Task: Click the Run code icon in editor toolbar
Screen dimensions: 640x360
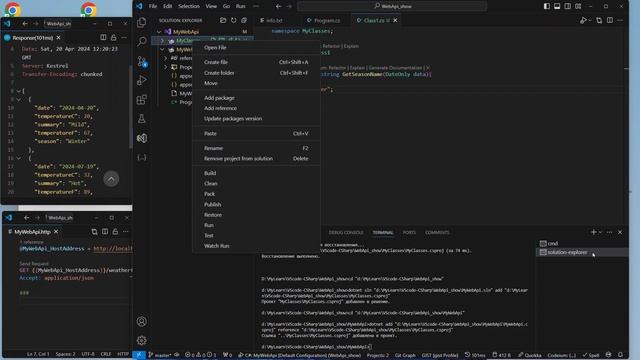Action: tap(583, 20)
